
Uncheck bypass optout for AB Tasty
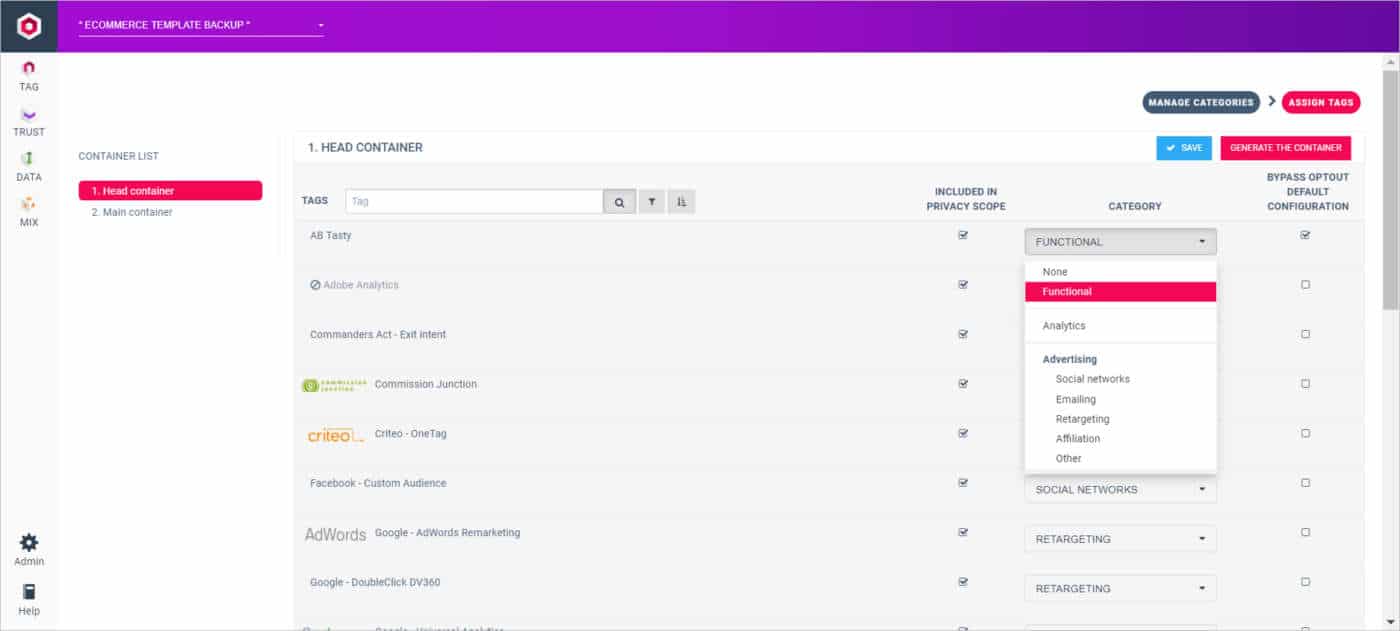click(1305, 236)
